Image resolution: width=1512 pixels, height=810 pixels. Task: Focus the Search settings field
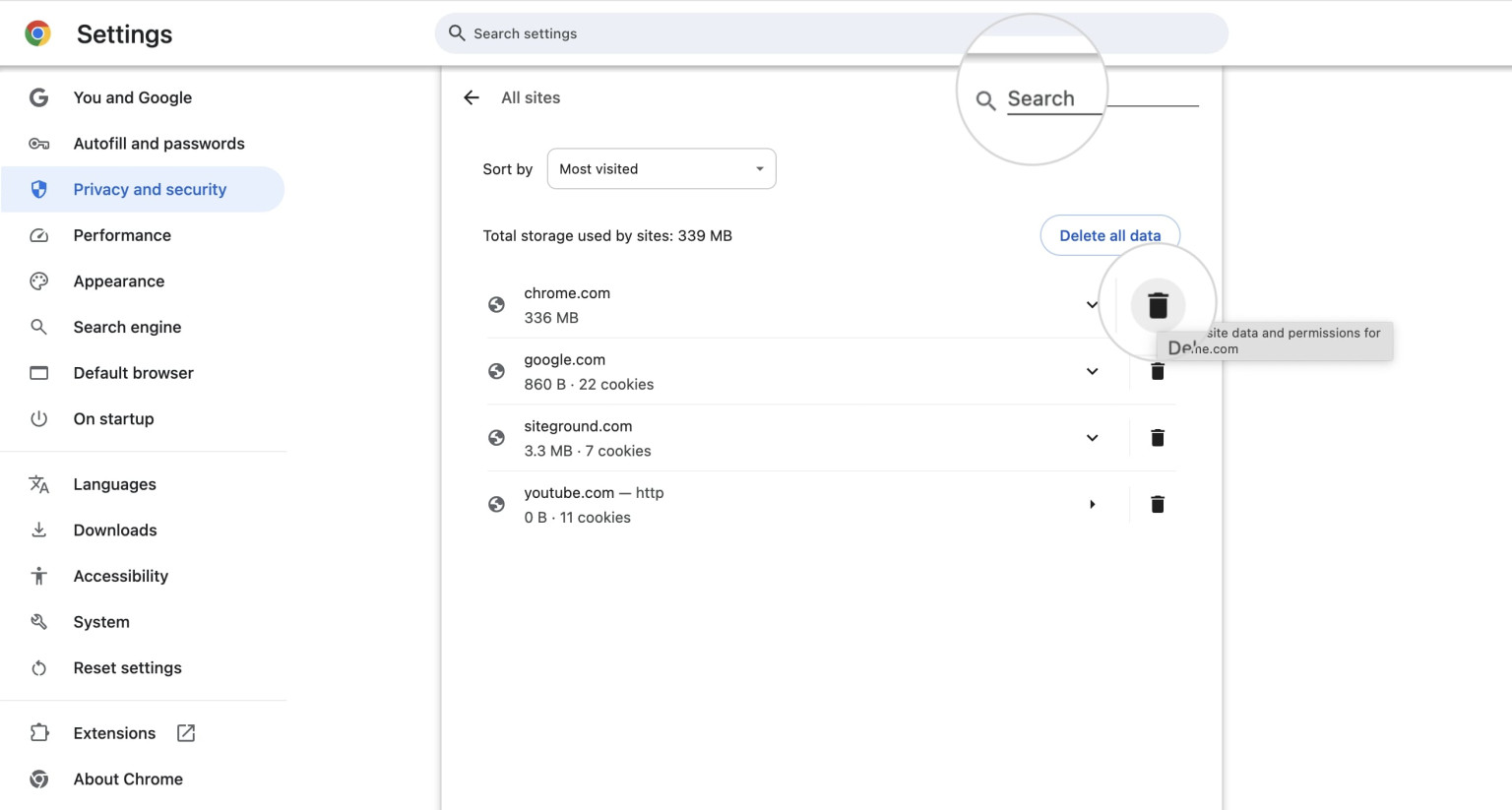832,33
